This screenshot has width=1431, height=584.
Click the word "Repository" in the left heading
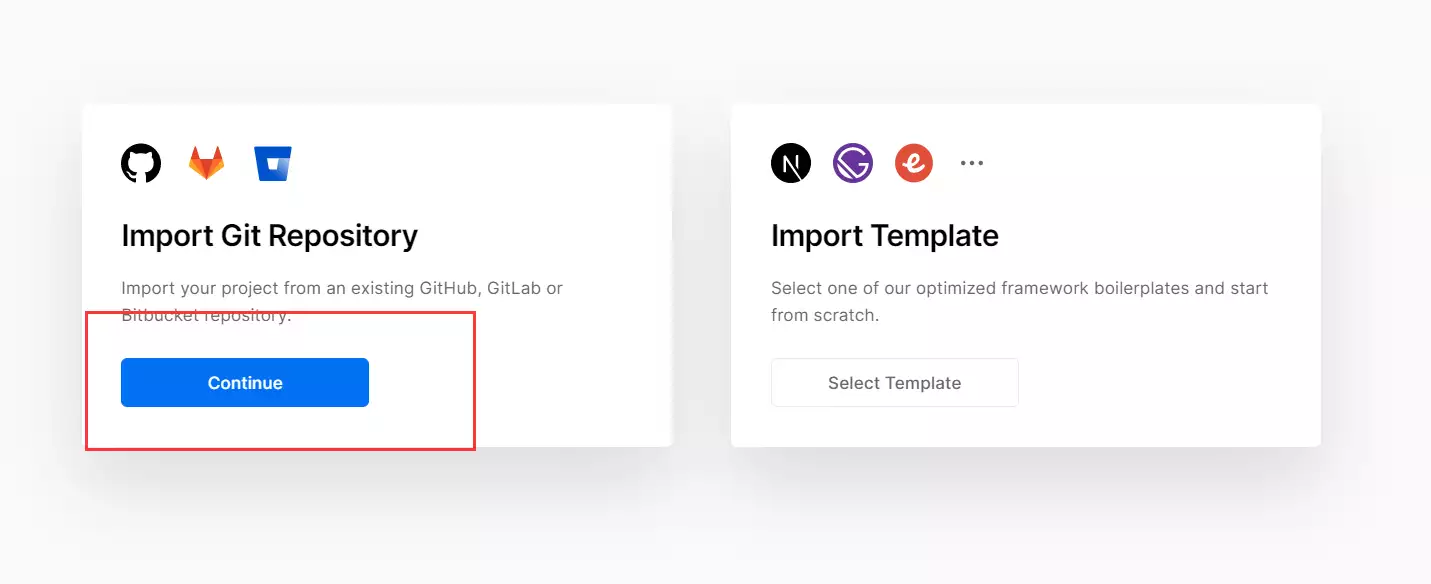click(x=343, y=236)
